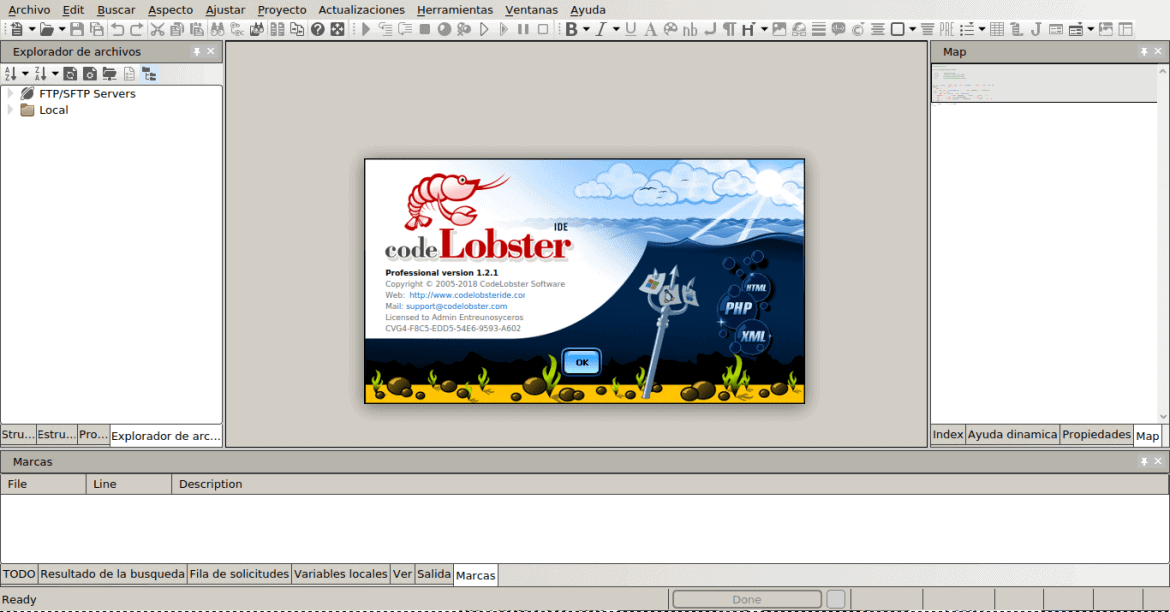This screenshot has width=1170, height=612.
Task: Open the dropdown beside the Bold icon
Action: [x=586, y=29]
